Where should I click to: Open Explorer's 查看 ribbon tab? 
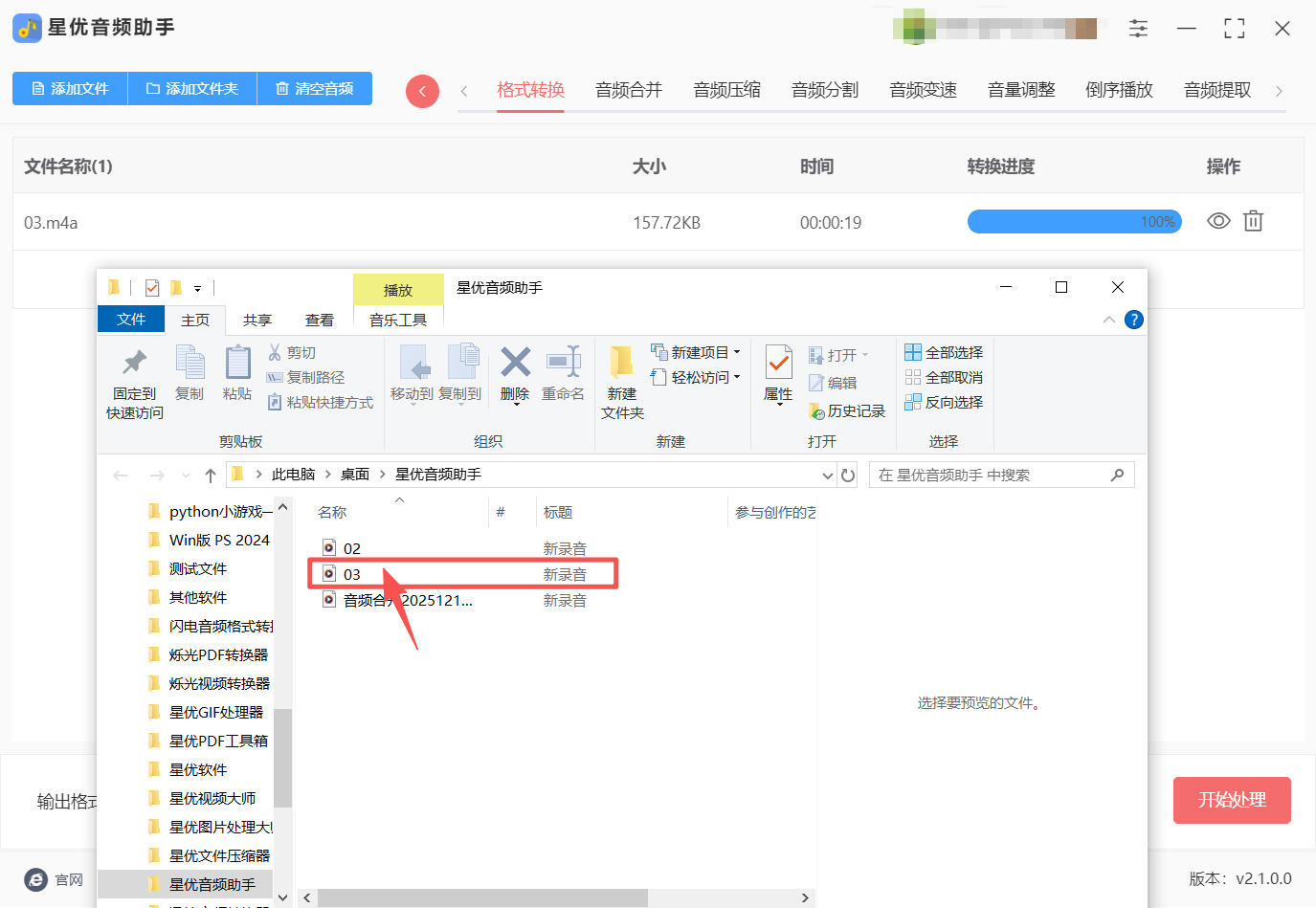pos(320,320)
